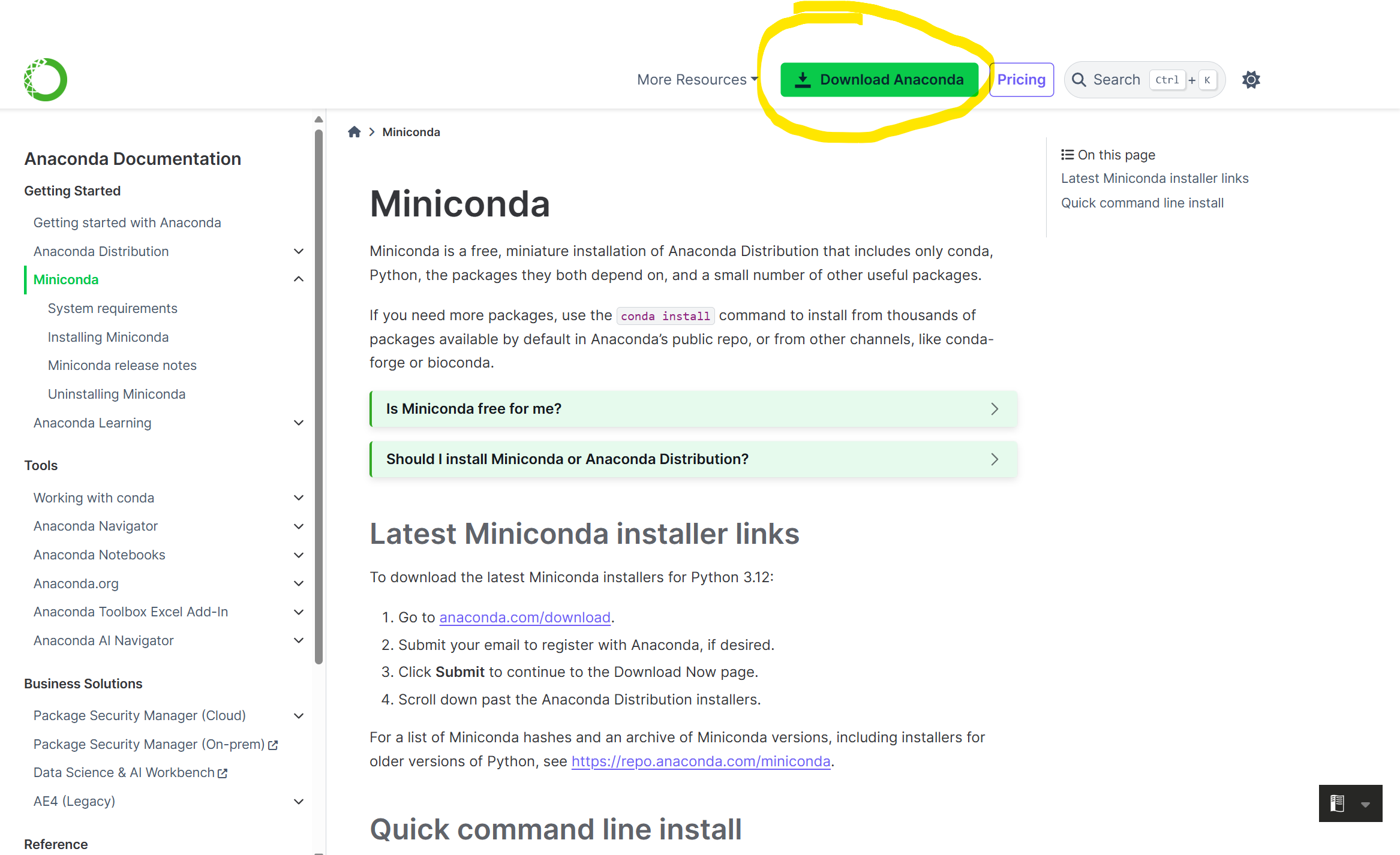Open the version book icon flyout

[x=1337, y=803]
